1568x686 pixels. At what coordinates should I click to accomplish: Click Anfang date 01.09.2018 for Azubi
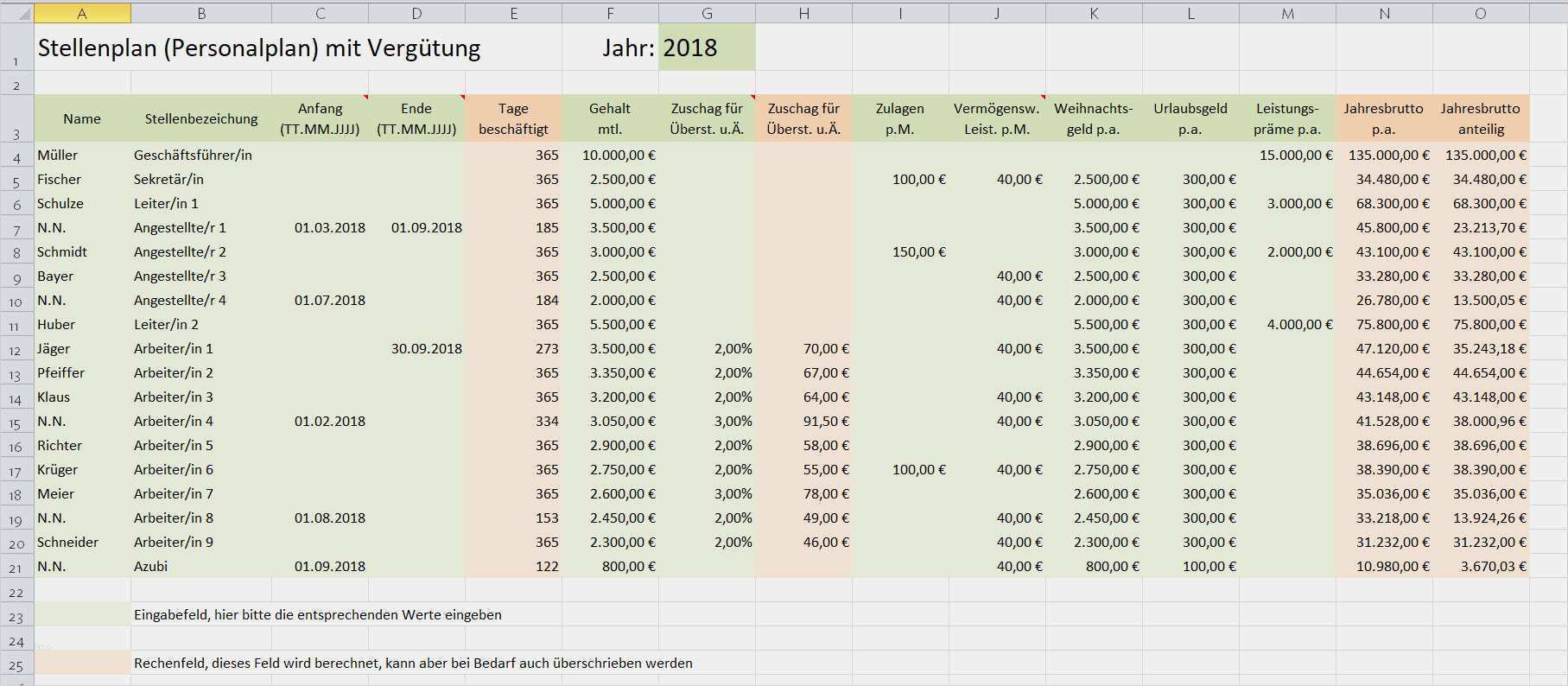321,567
